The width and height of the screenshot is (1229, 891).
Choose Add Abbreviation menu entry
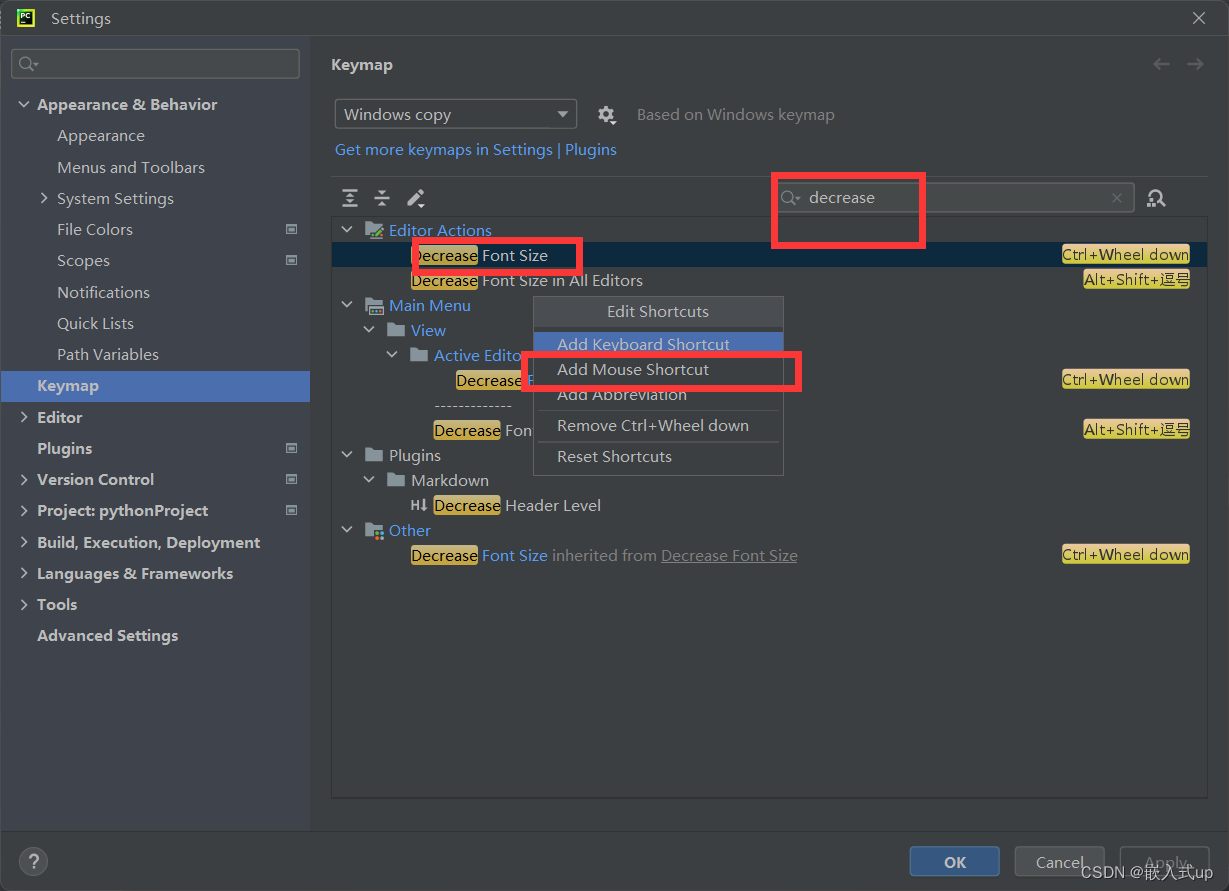[658, 394]
